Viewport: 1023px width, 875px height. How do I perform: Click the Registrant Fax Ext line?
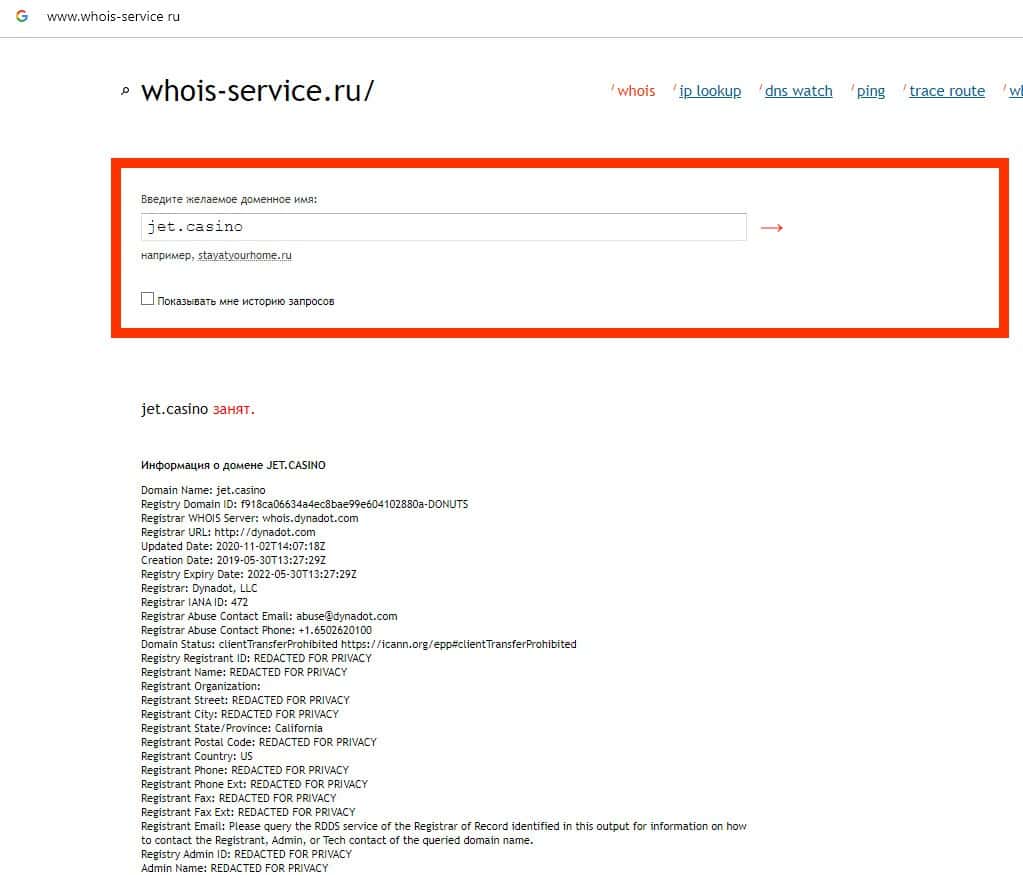point(248,812)
